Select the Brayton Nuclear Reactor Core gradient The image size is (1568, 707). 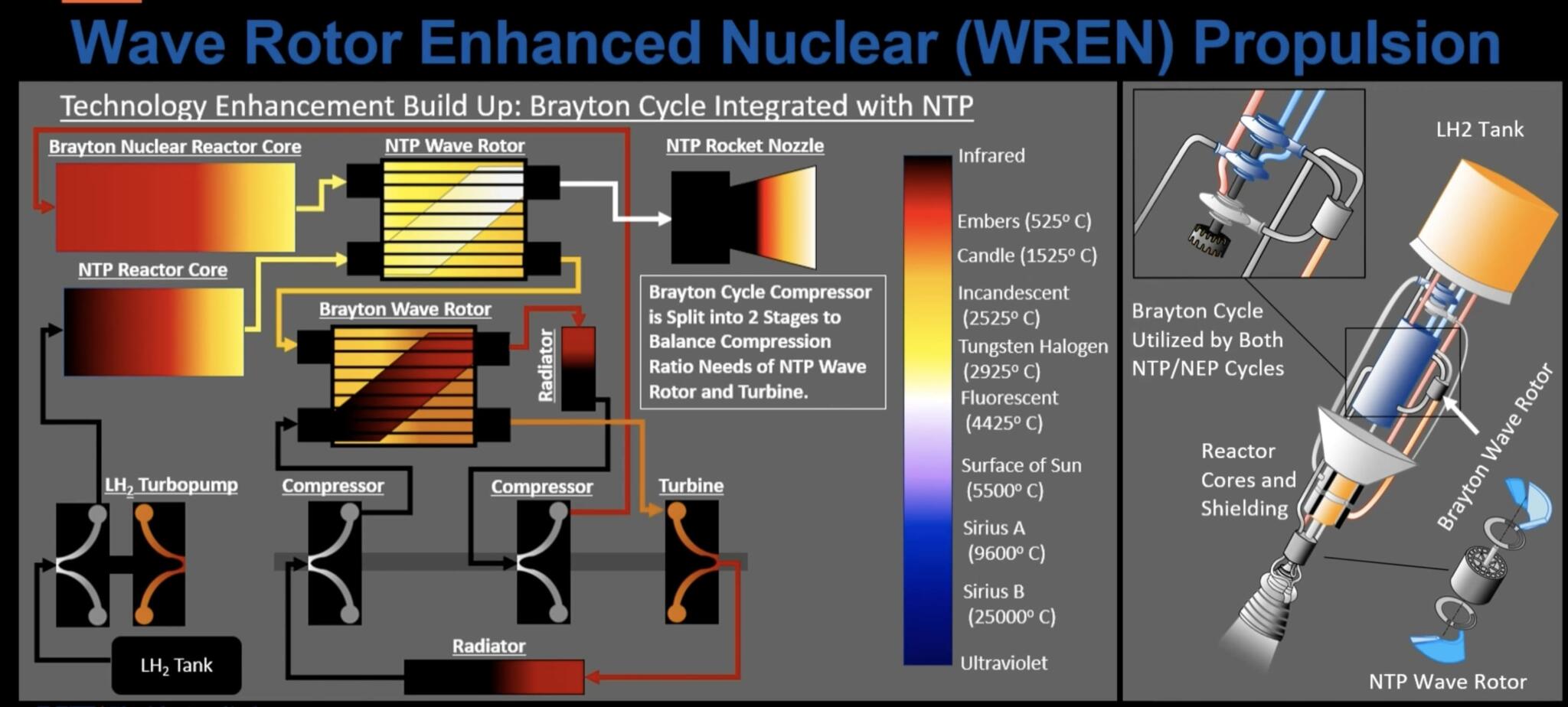coord(176,207)
